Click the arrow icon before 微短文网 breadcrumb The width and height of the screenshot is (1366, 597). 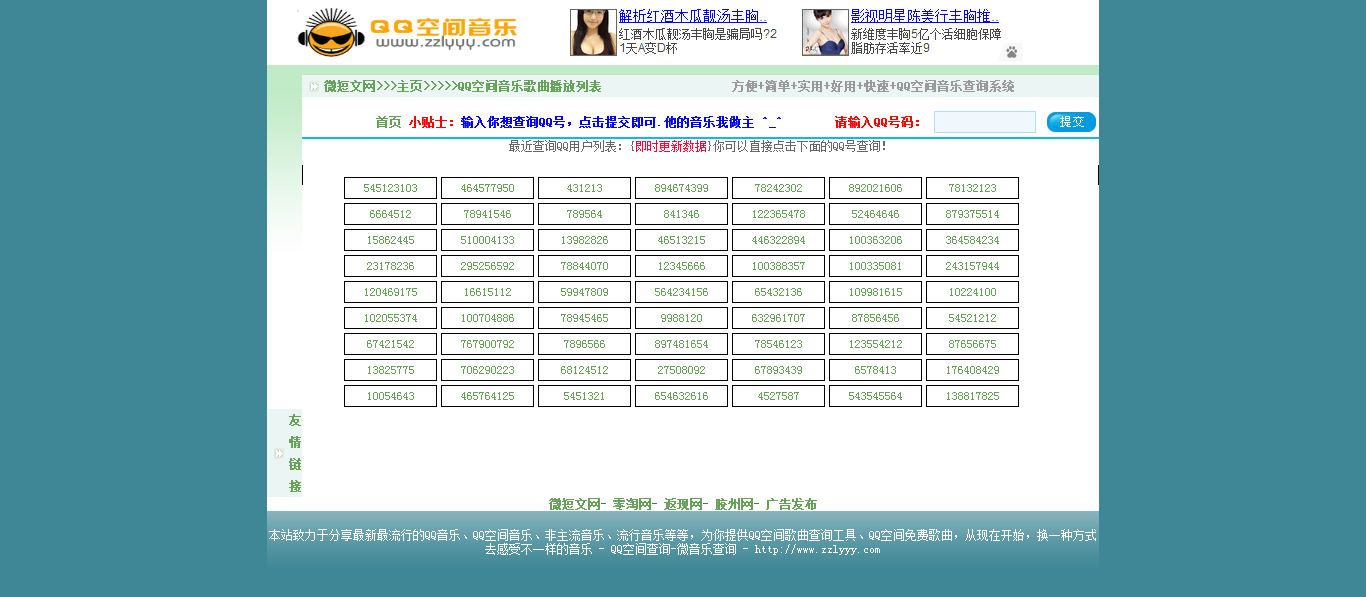314,87
